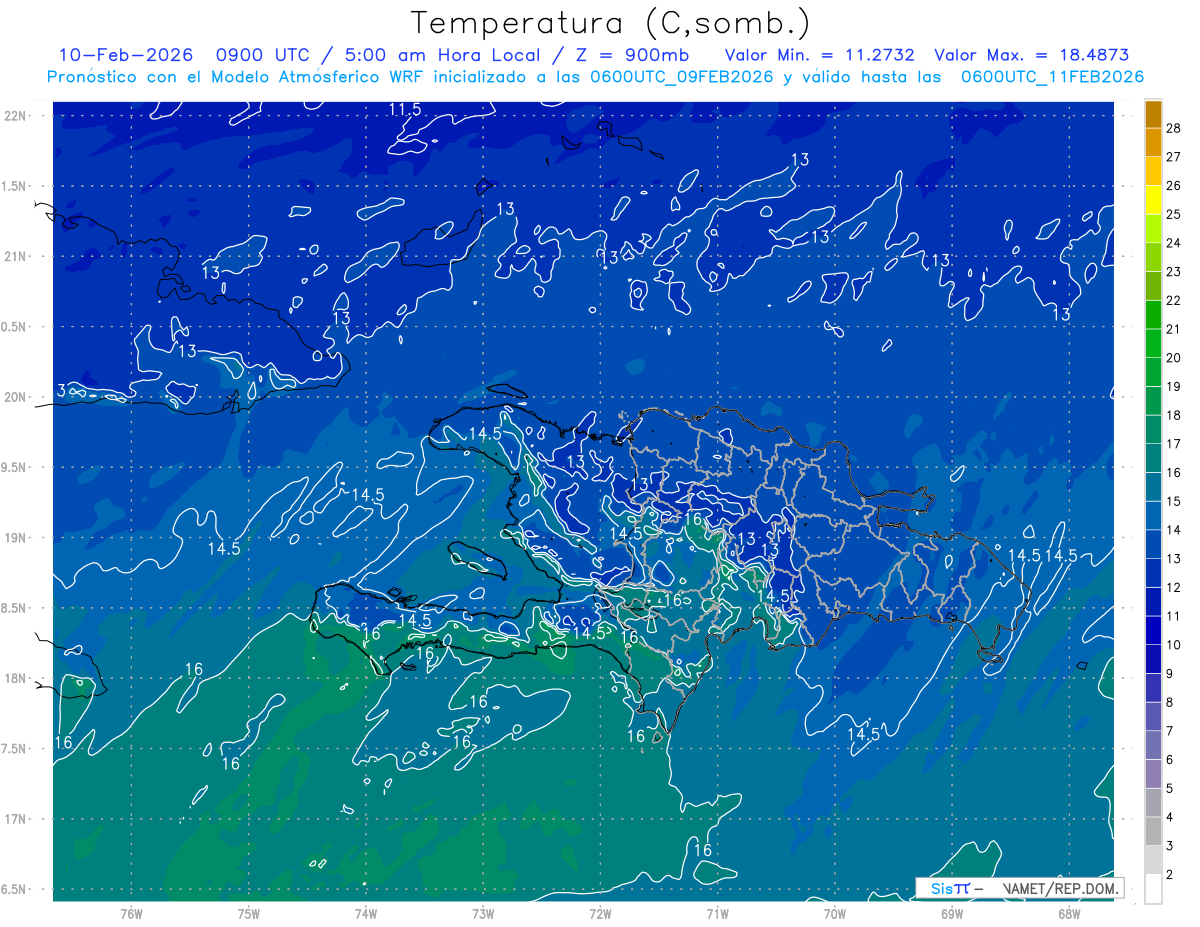
Task: Click initialization time '0600UTC_09FEB2026'
Action: (680, 77)
